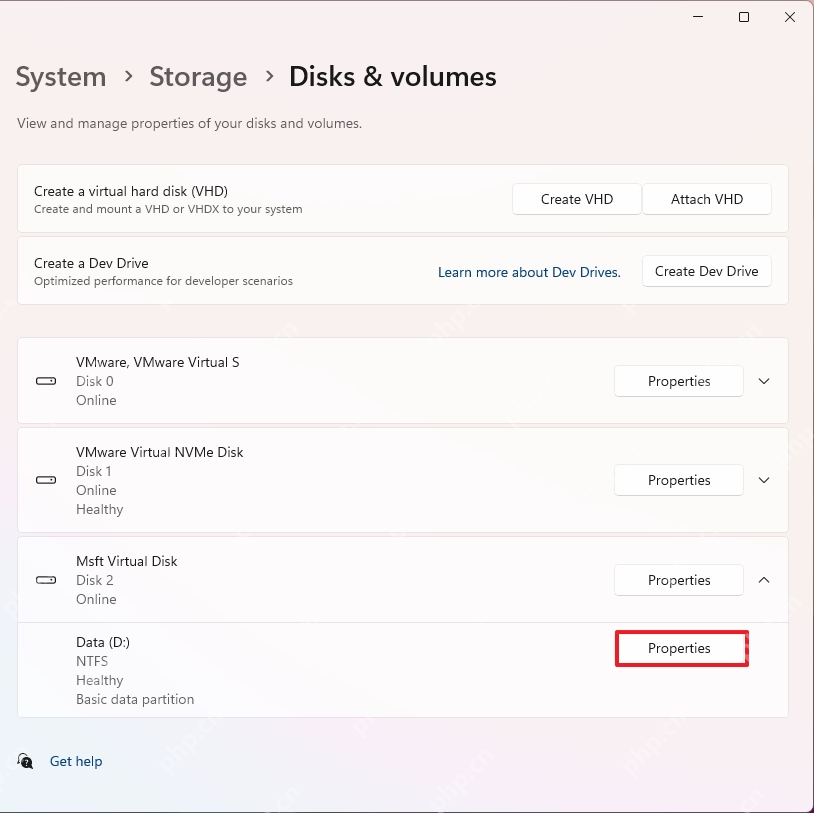
Task: Open Learn more about Dev Drives link
Action: click(x=529, y=272)
